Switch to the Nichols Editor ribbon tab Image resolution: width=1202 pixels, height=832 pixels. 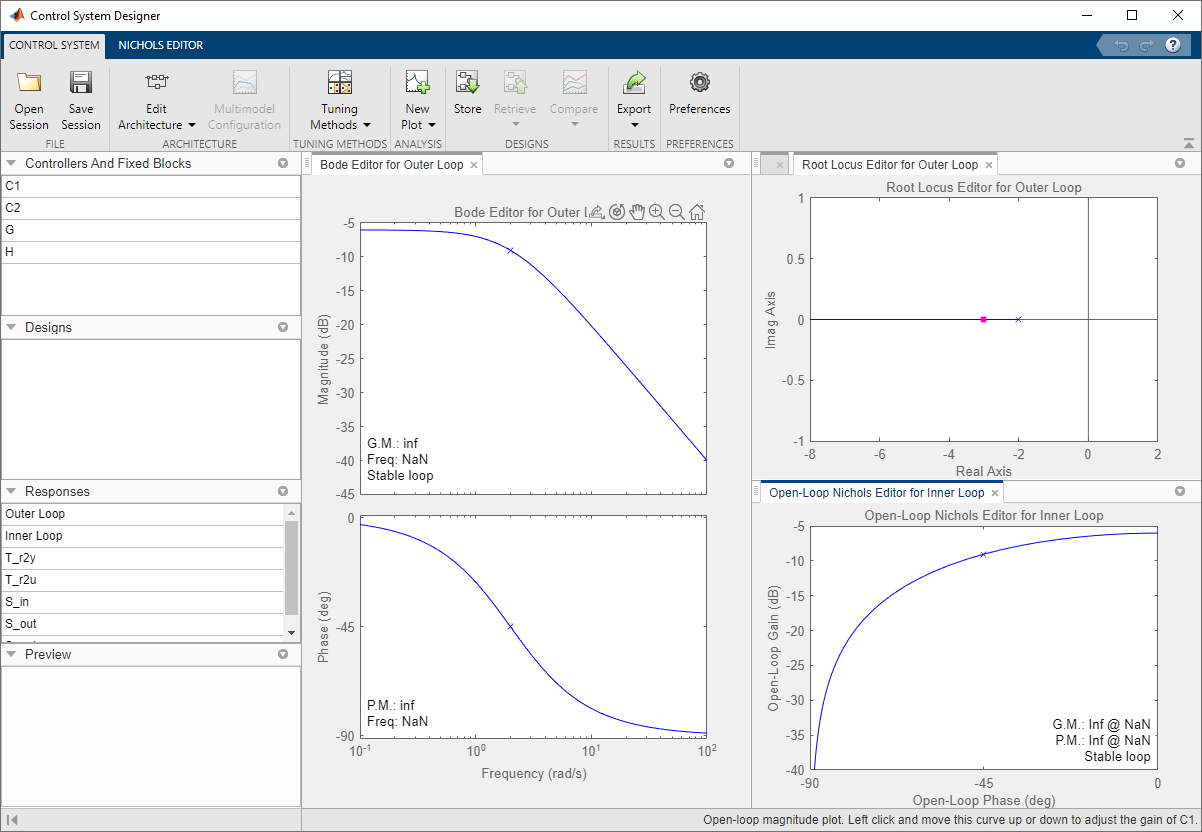pos(160,45)
